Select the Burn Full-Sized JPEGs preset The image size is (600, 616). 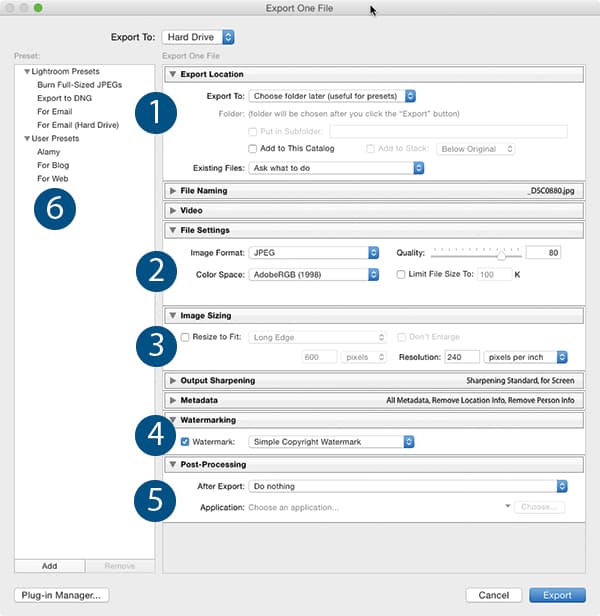pyautogui.click(x=80, y=86)
